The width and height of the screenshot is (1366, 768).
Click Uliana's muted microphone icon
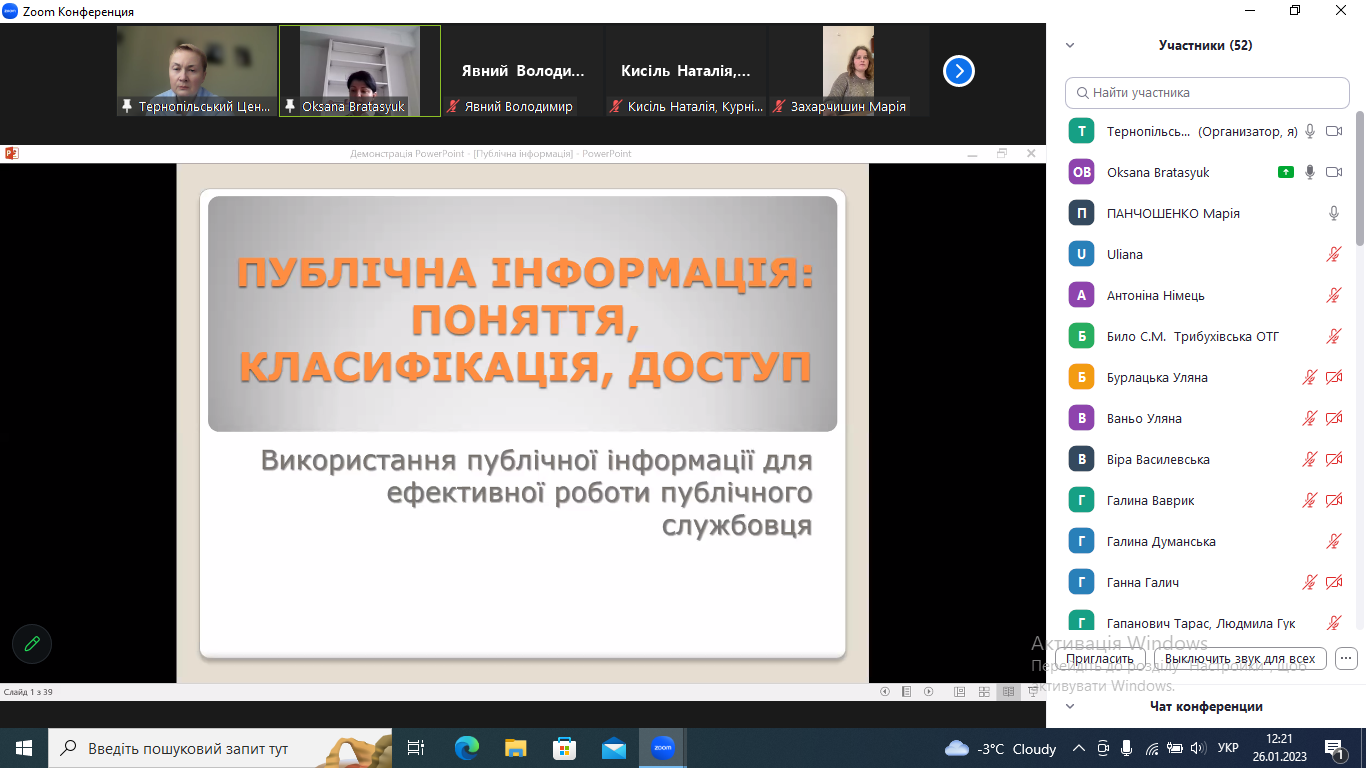1333,254
